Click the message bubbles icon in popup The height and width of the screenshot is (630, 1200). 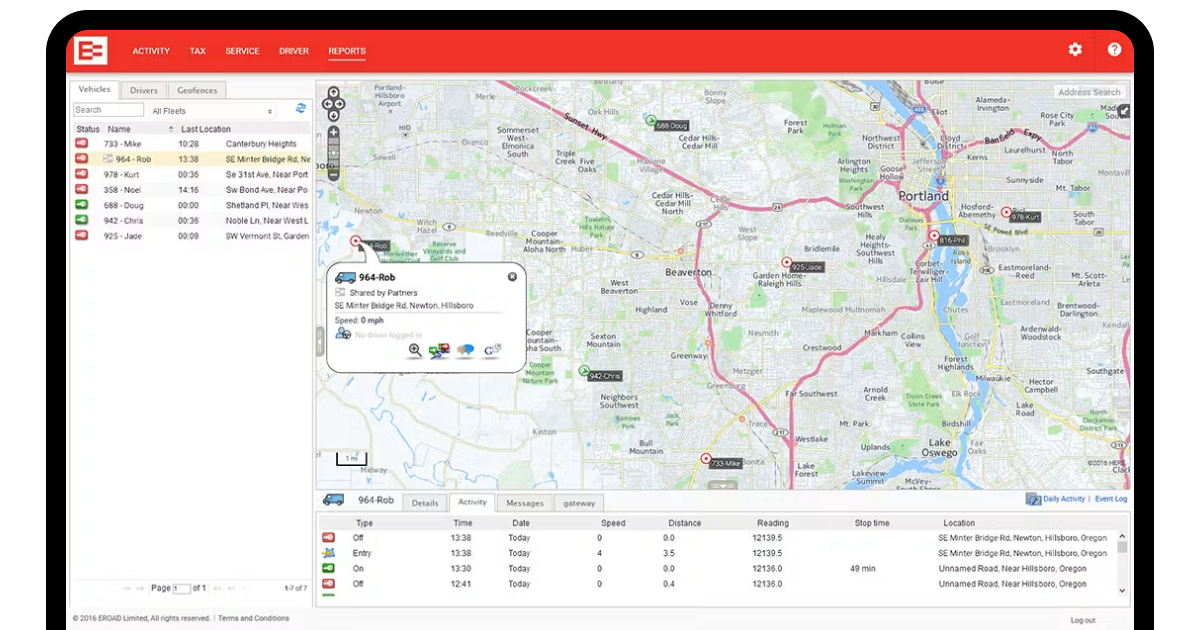(465, 351)
